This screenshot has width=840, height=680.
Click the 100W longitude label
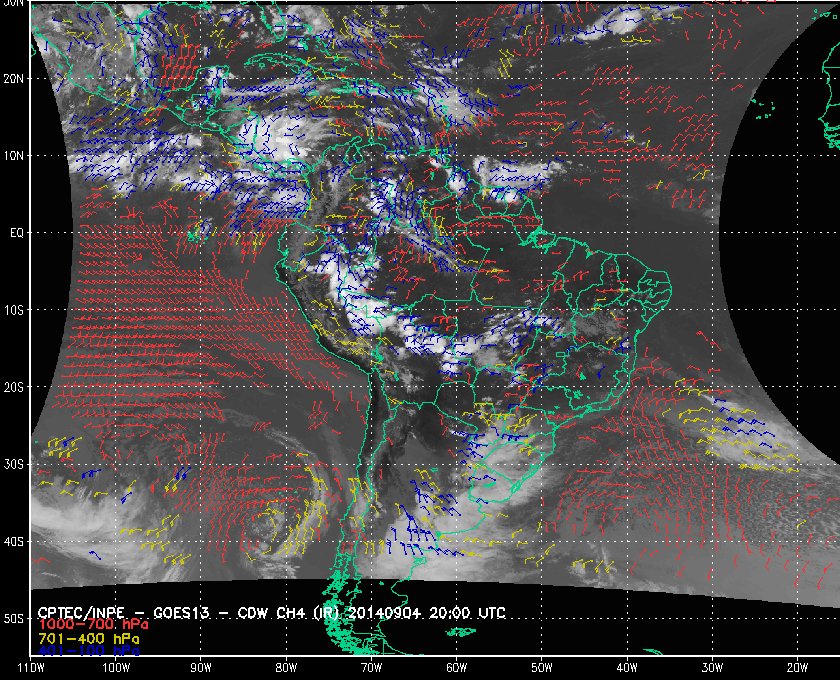click(x=116, y=668)
